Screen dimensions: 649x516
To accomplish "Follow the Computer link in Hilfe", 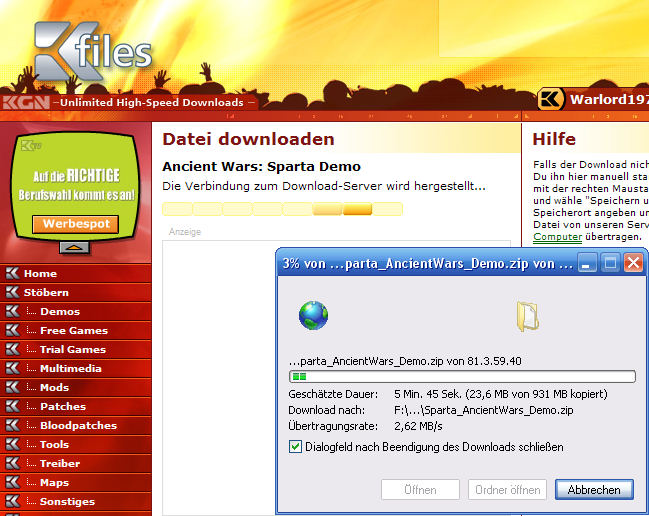I will tap(558, 237).
